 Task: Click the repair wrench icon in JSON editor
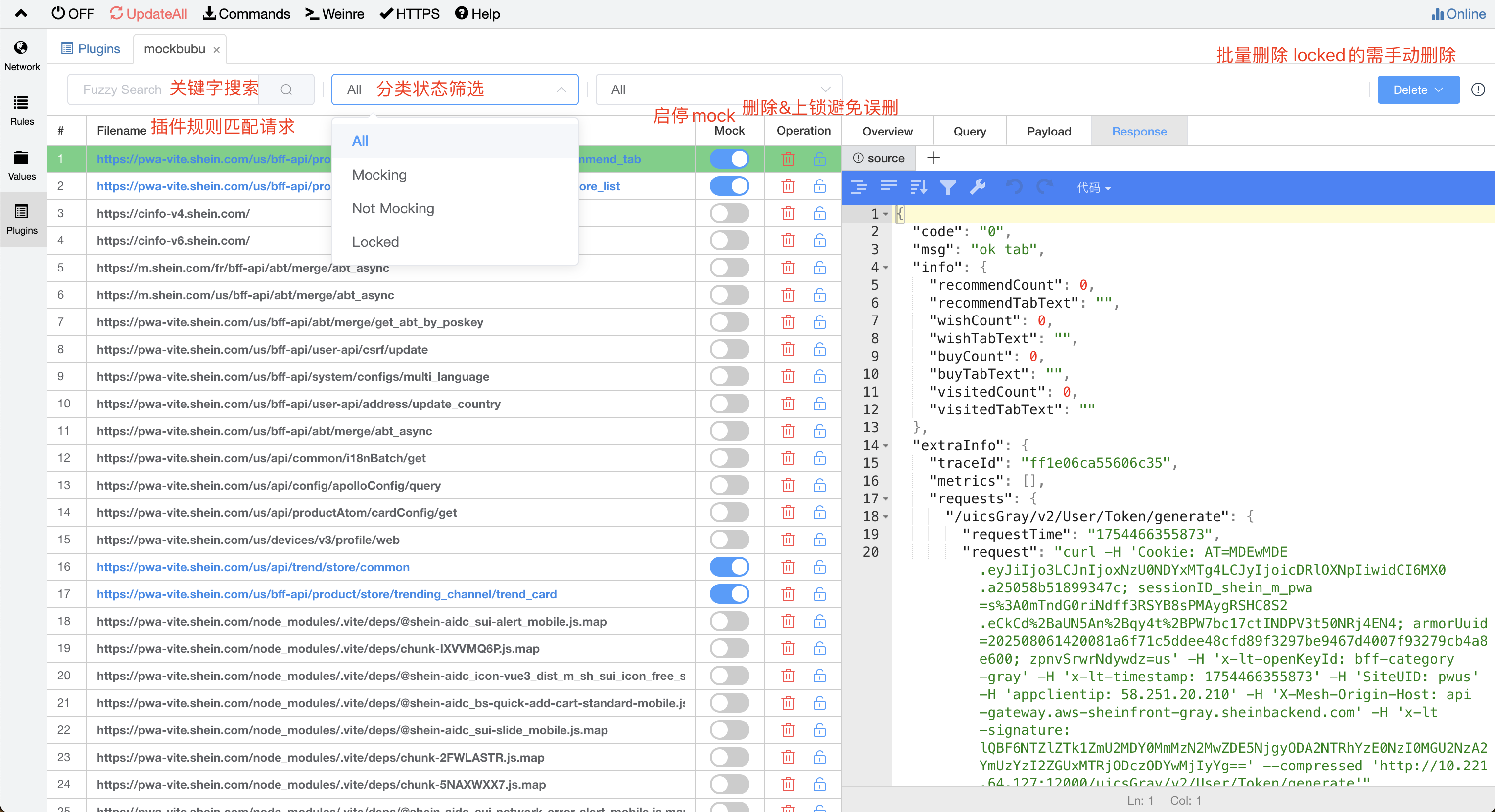click(978, 187)
